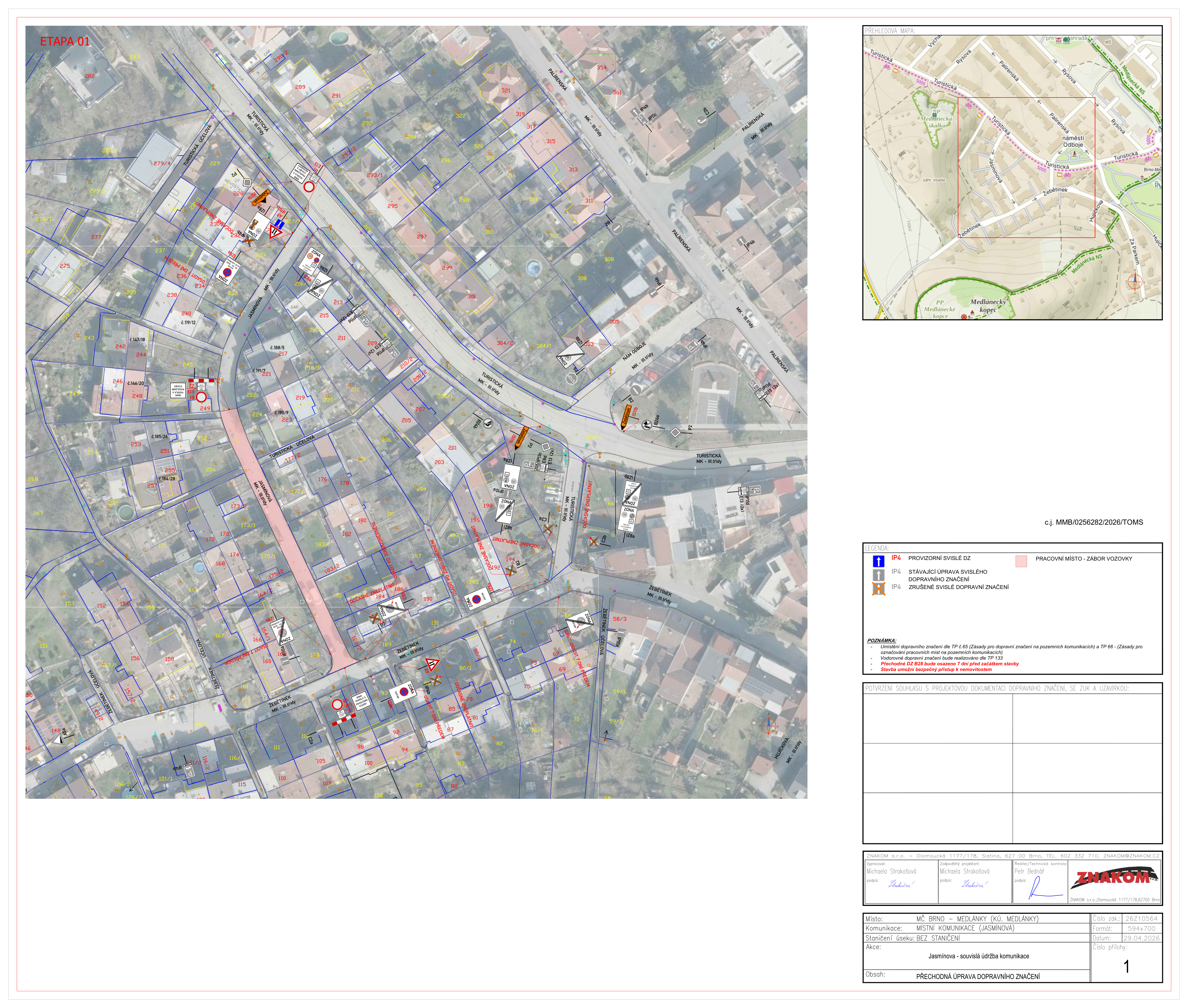
Task: Click parcel number 282 on the main map
Action: pos(90,75)
